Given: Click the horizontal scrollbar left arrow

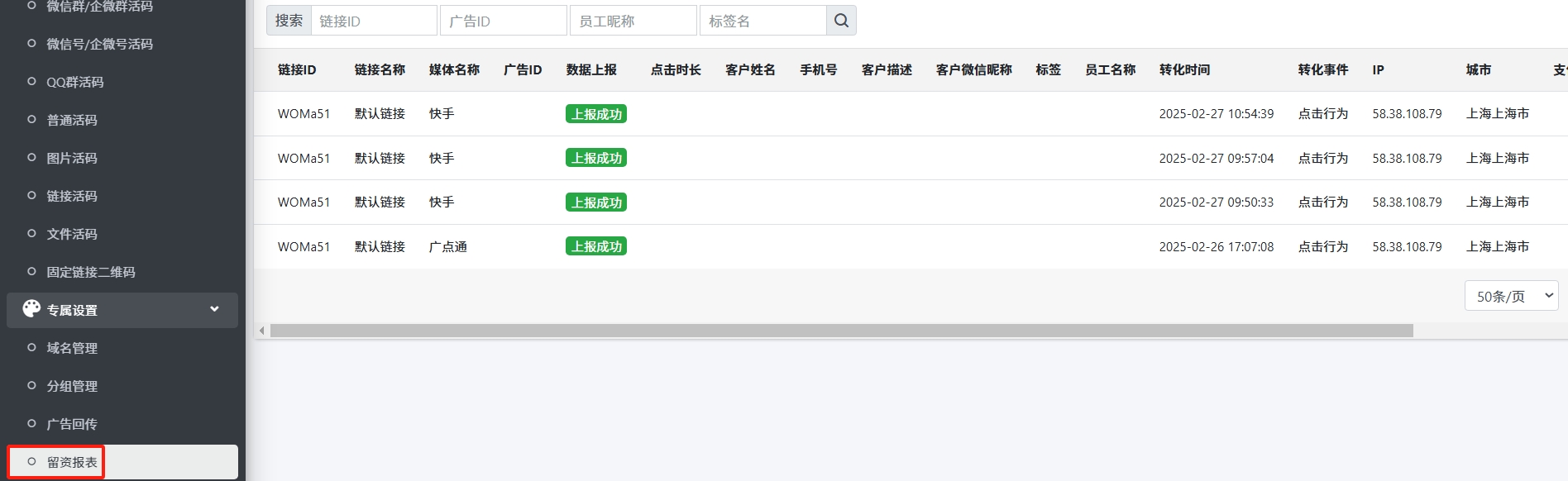Looking at the screenshot, I should (261, 331).
